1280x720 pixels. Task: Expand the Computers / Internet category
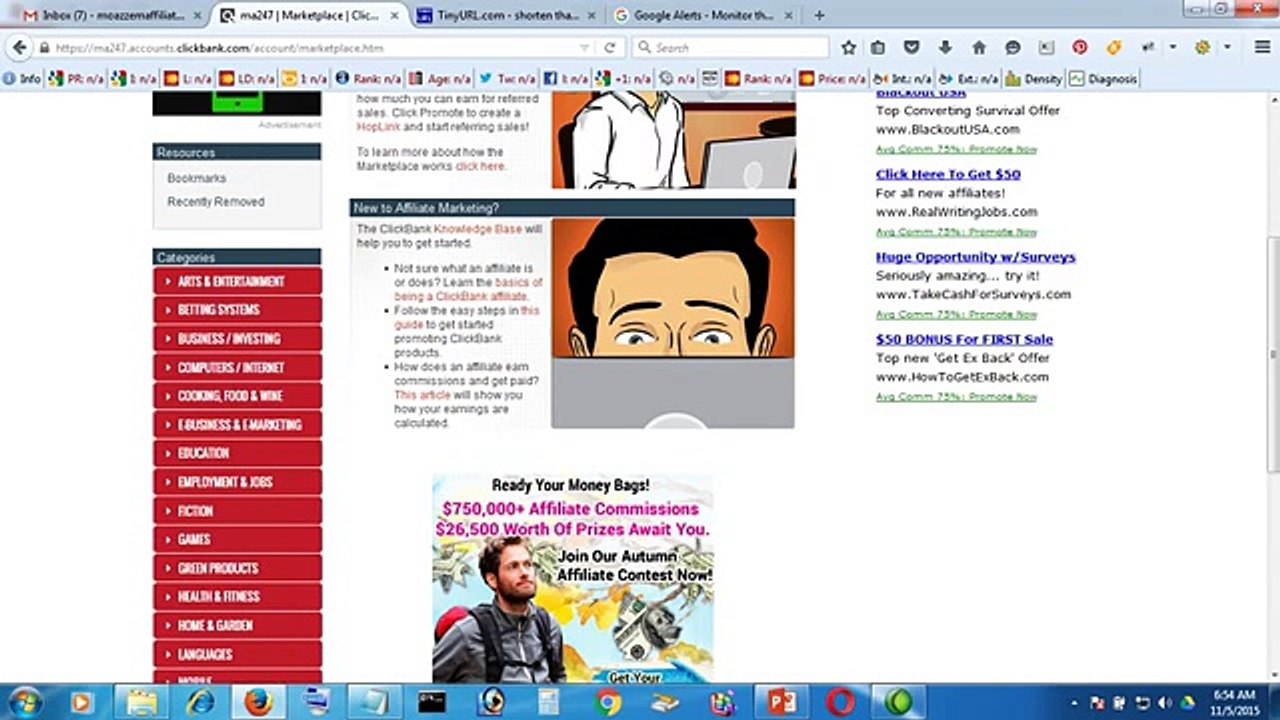click(x=237, y=367)
